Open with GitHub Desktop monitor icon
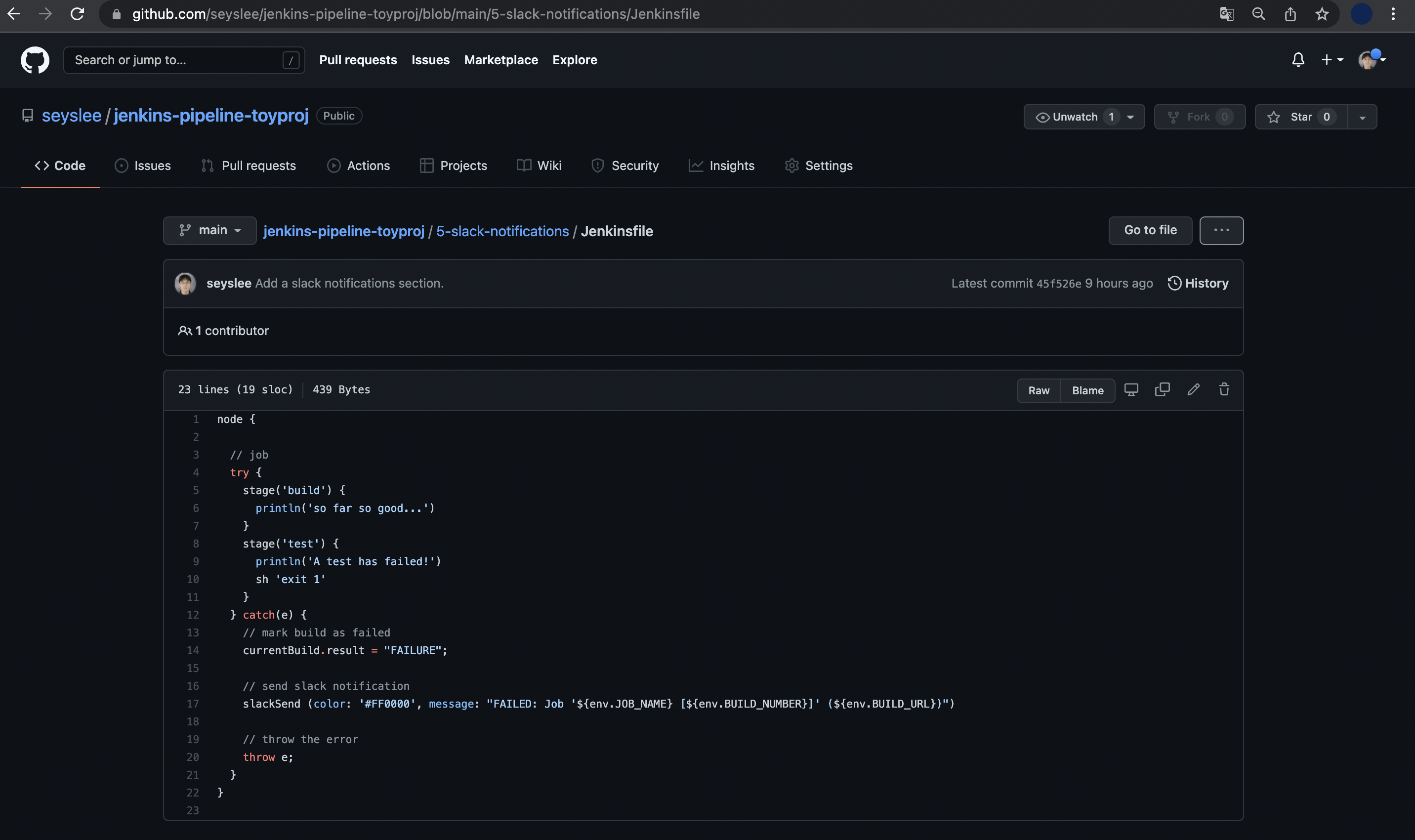The height and width of the screenshot is (840, 1415). click(x=1131, y=389)
